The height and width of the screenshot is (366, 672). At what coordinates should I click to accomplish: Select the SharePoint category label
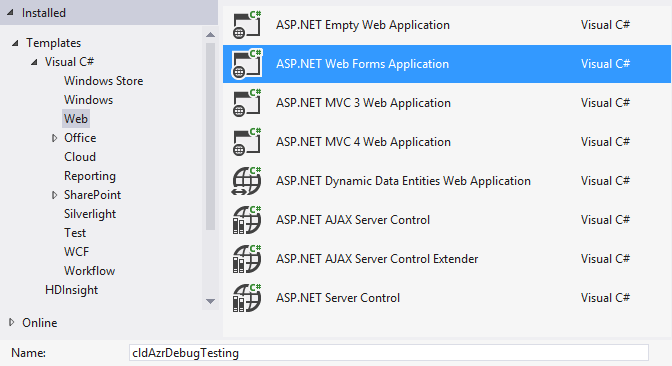tap(93, 195)
